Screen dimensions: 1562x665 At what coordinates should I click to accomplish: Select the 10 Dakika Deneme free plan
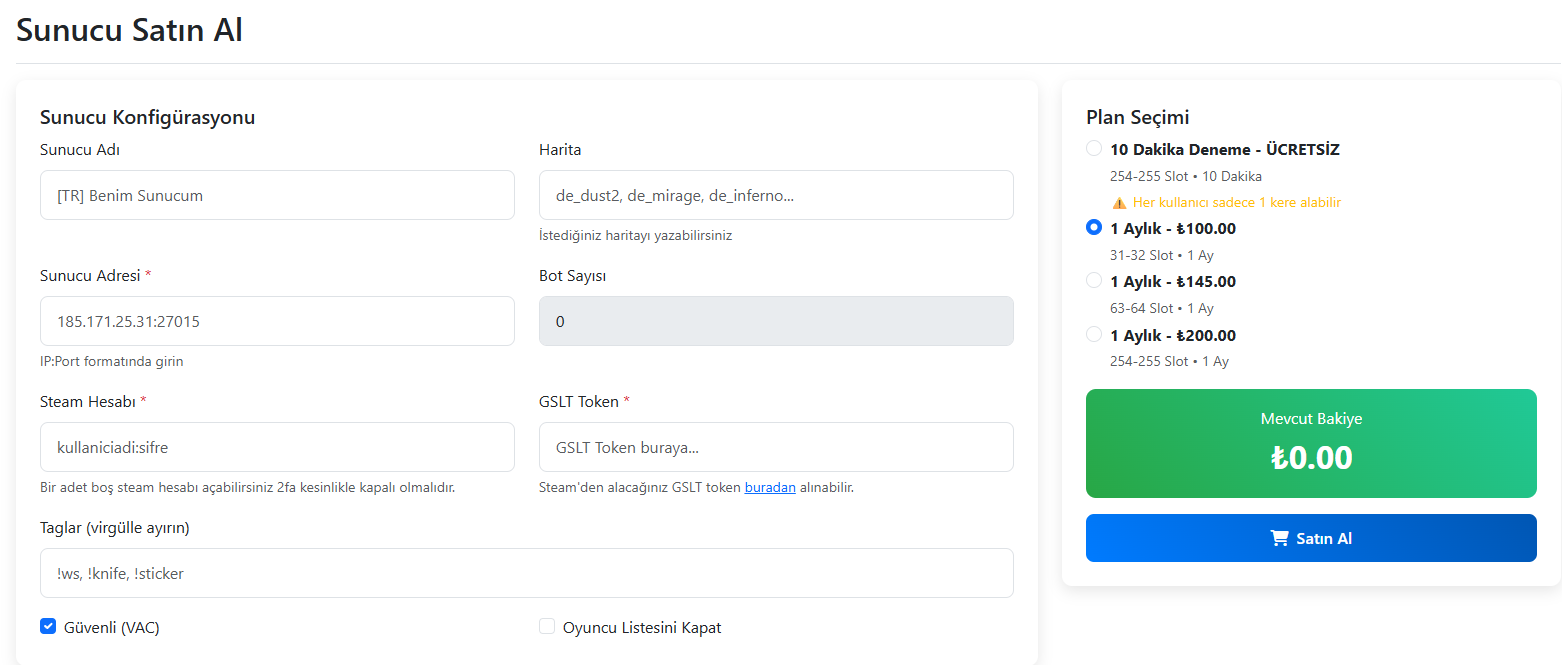coord(1094,149)
